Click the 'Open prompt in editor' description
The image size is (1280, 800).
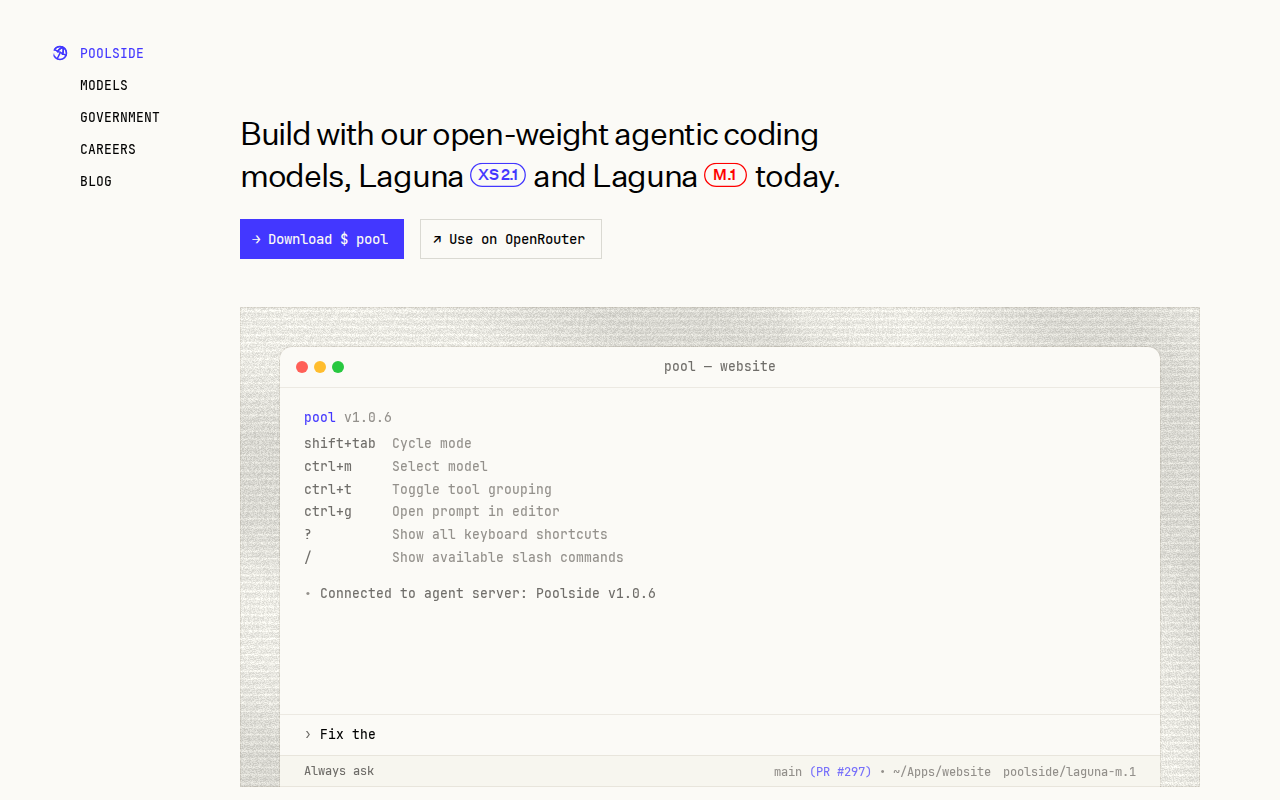pyautogui.click(x=476, y=511)
